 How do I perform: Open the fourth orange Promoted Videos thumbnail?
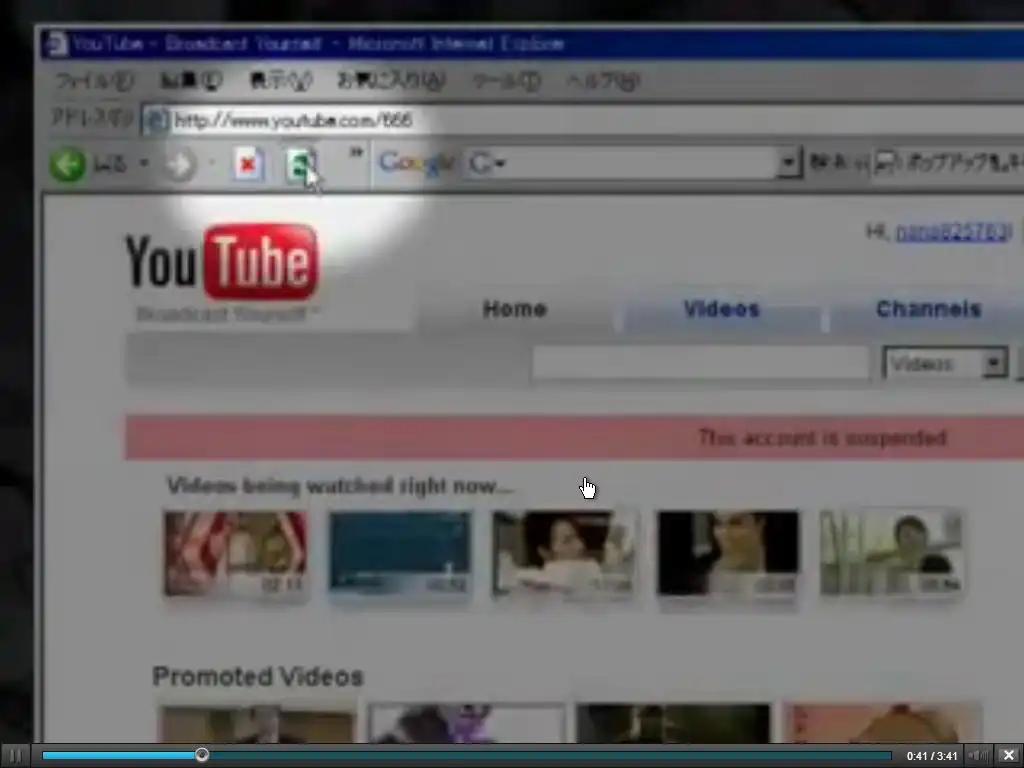(883, 723)
